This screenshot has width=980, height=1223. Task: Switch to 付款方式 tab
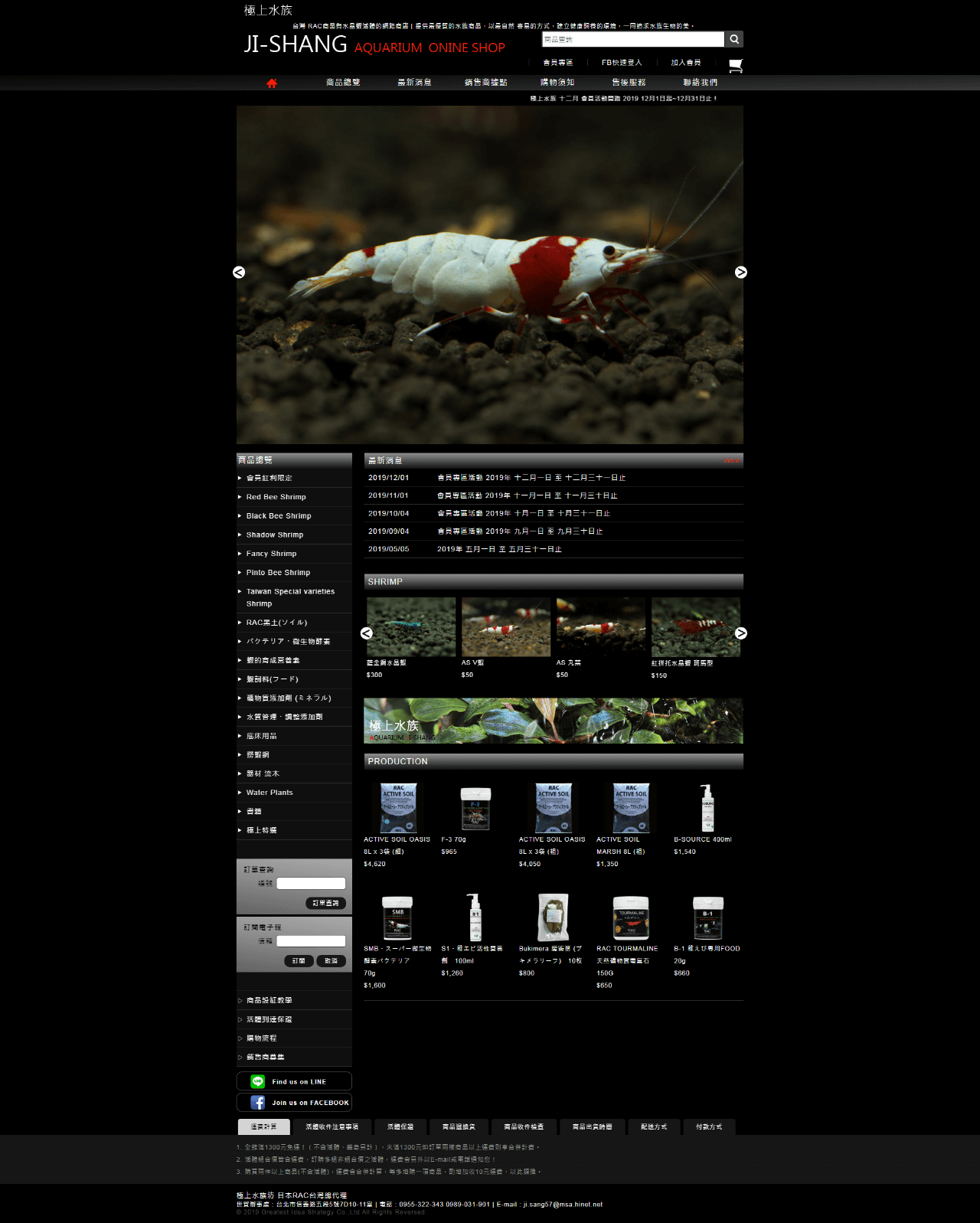point(709,1127)
